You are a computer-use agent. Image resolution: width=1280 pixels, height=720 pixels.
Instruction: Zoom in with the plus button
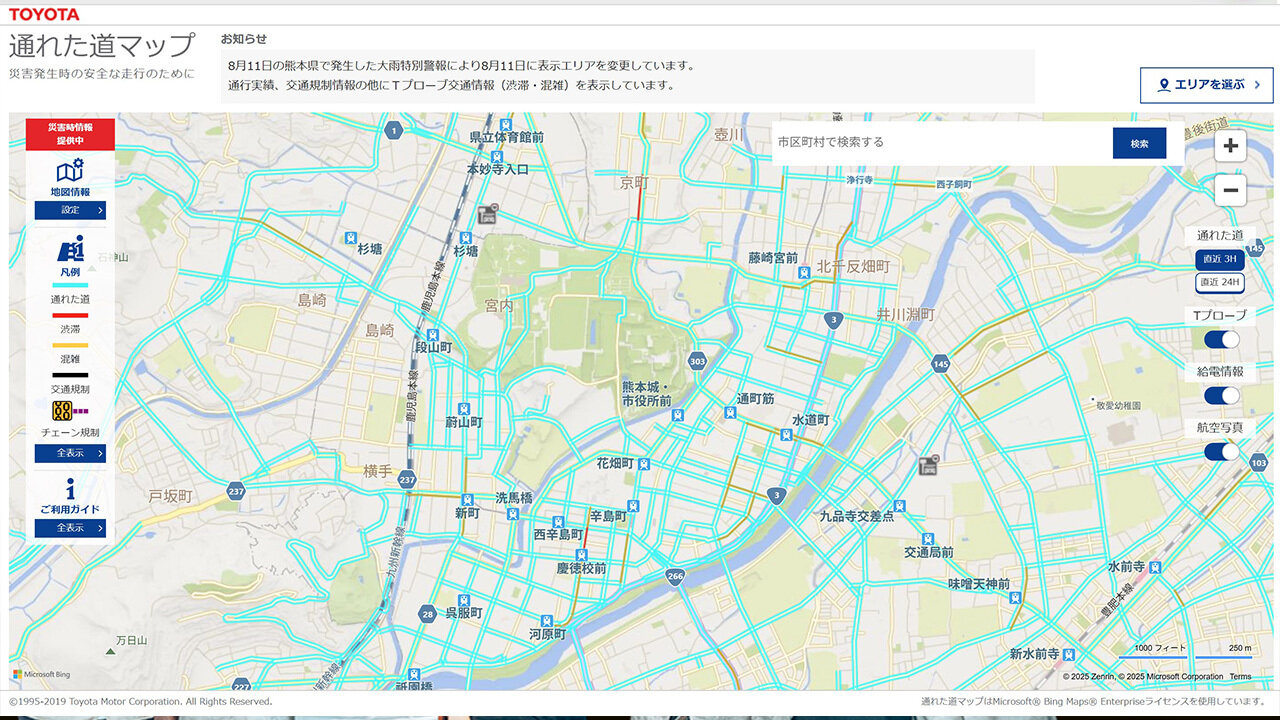pos(1230,146)
